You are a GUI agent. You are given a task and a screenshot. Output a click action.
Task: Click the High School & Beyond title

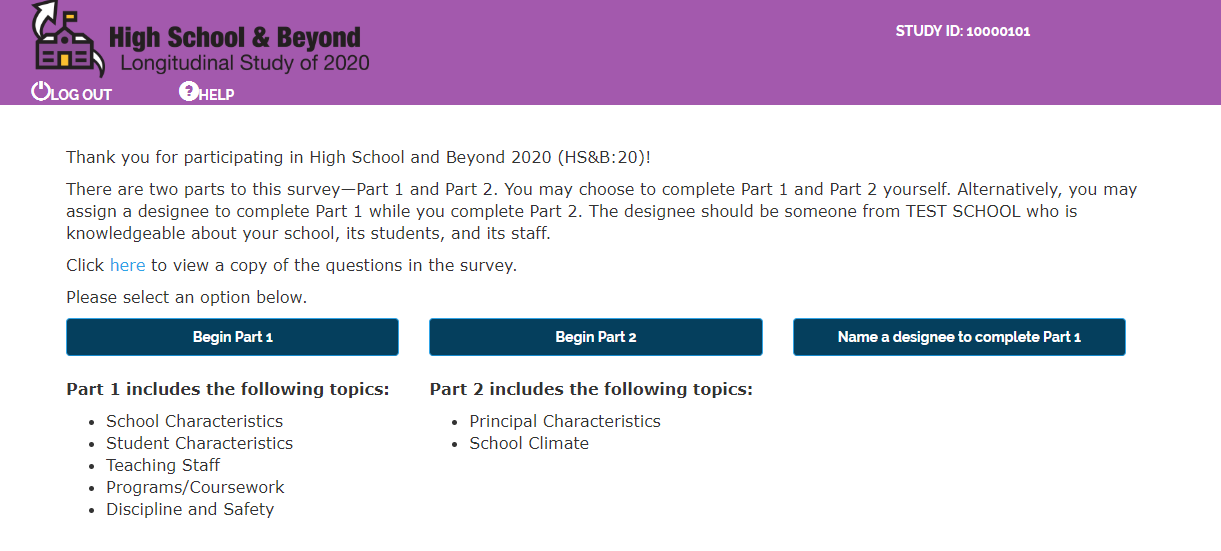point(234,38)
